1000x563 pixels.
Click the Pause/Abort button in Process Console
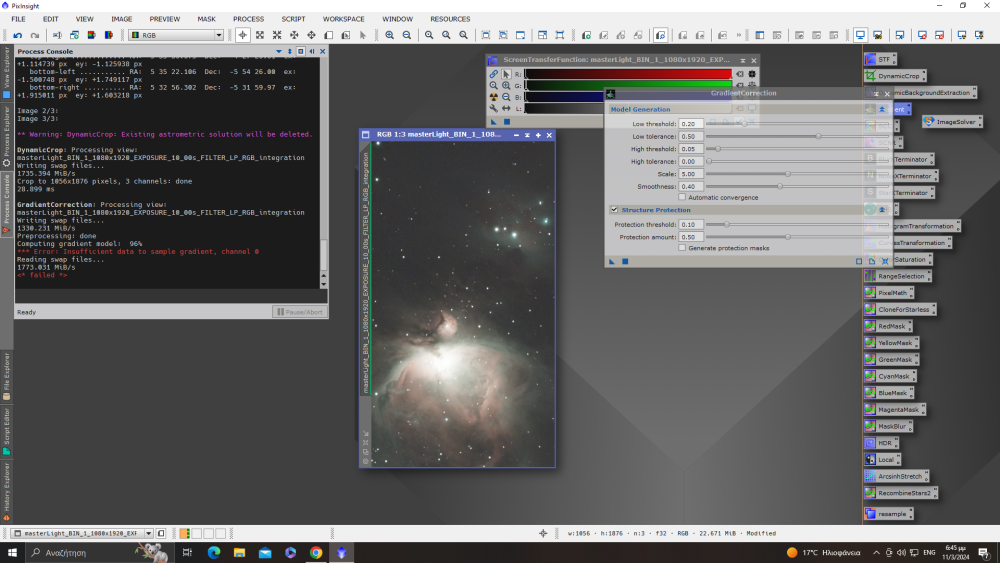[x=299, y=312]
